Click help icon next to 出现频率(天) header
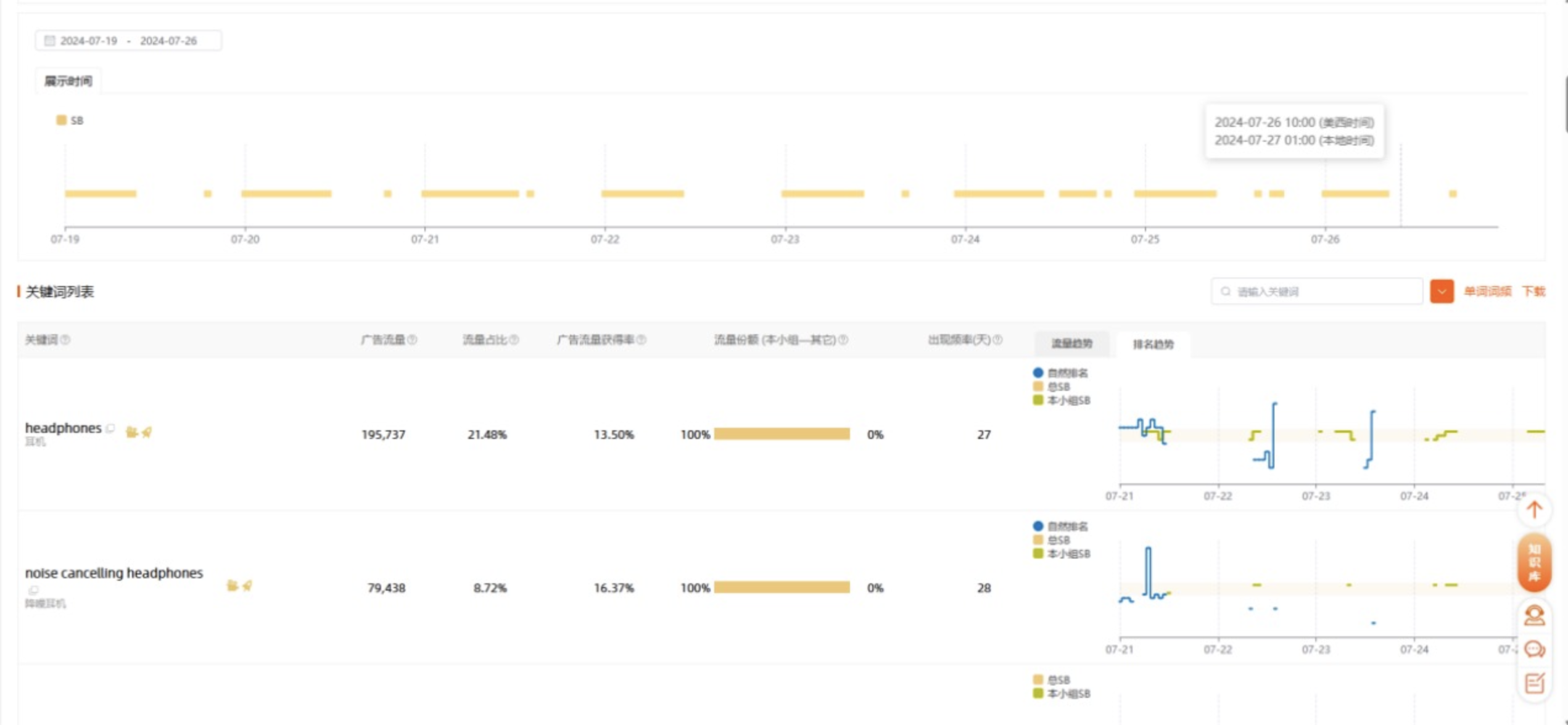1568x725 pixels. [997, 340]
